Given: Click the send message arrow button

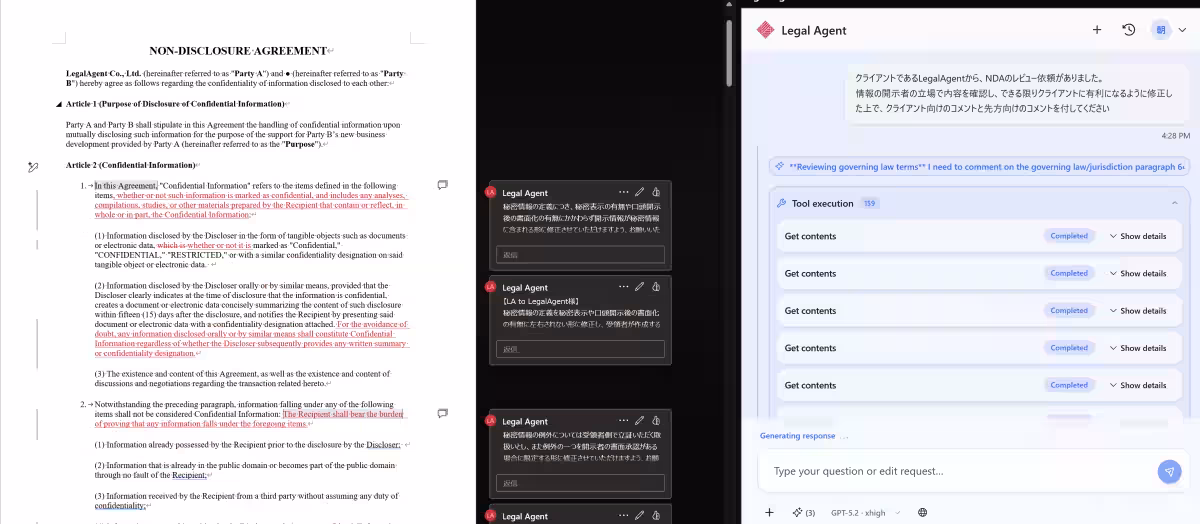Looking at the screenshot, I should coord(1168,472).
